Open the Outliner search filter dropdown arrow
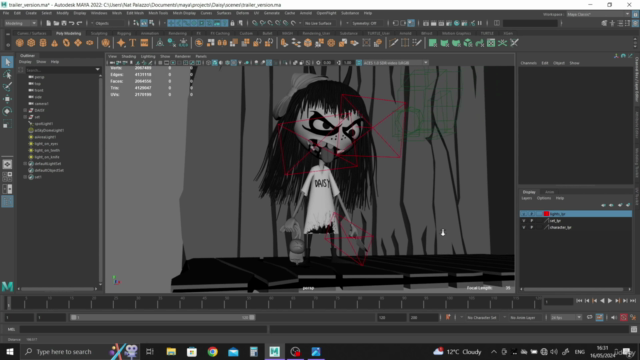This screenshot has height=360, width=640. pos(98,70)
